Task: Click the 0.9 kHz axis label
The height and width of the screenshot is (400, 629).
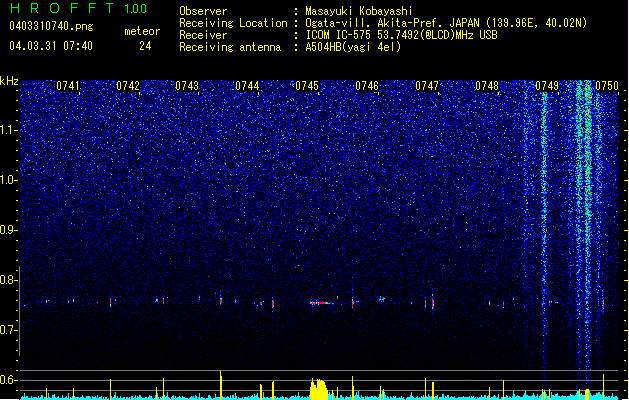Action: 9,230
